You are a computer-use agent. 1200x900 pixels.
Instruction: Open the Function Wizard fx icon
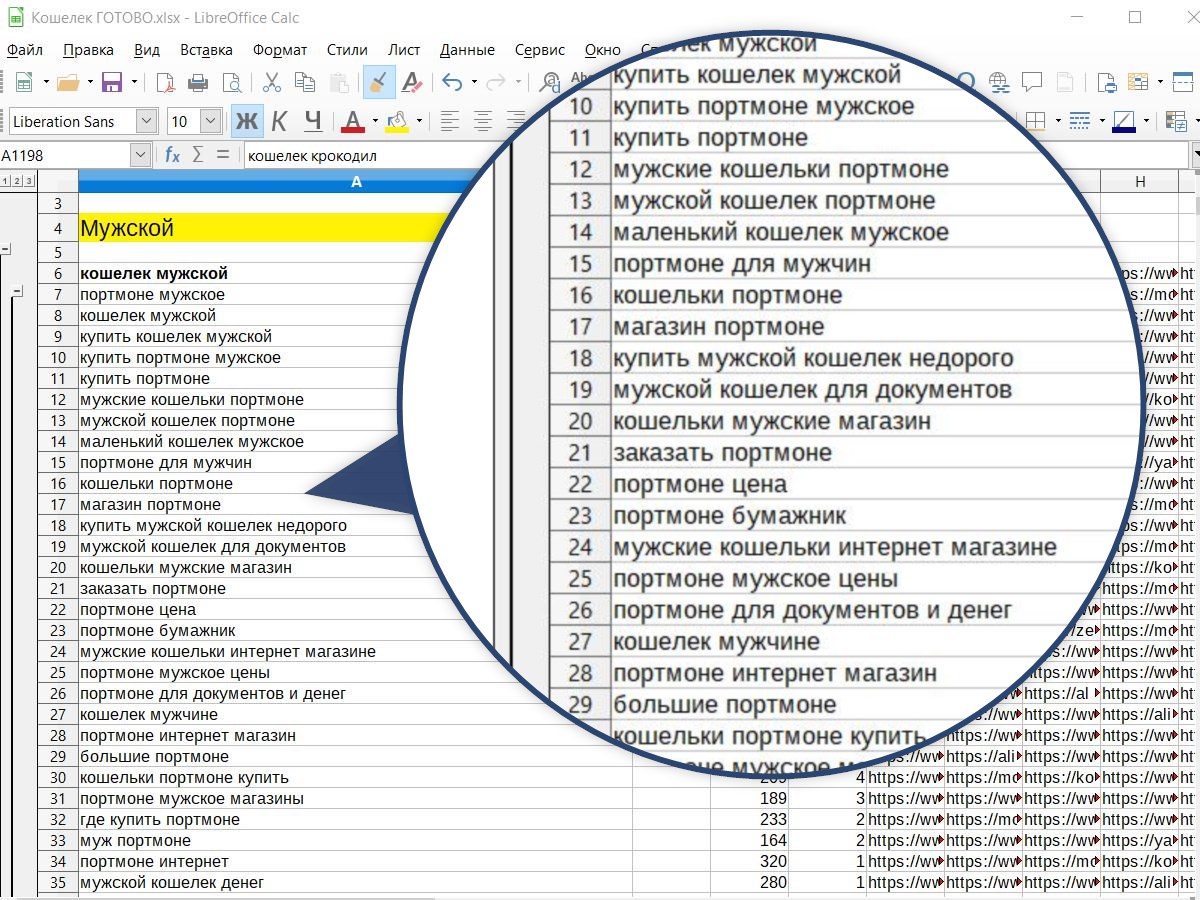[172, 155]
